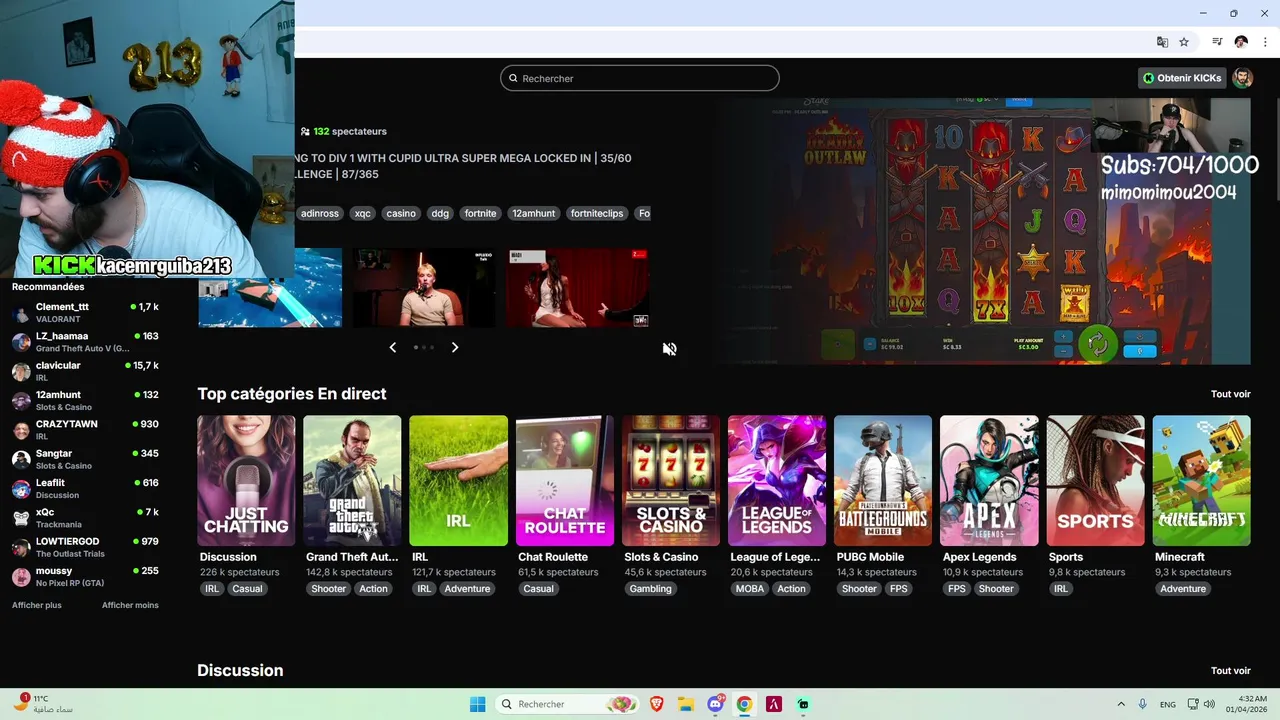Open the Slots & Casino category card
1280x720 pixels.
coord(671,481)
